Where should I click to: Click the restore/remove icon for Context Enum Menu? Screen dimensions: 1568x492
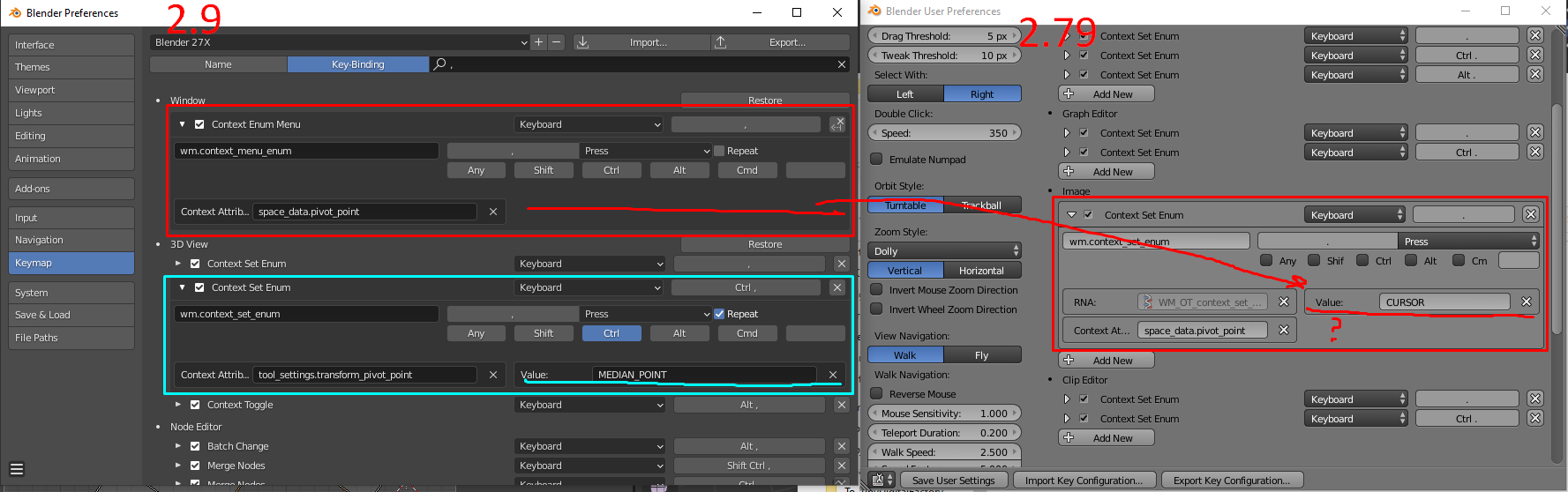click(x=837, y=124)
